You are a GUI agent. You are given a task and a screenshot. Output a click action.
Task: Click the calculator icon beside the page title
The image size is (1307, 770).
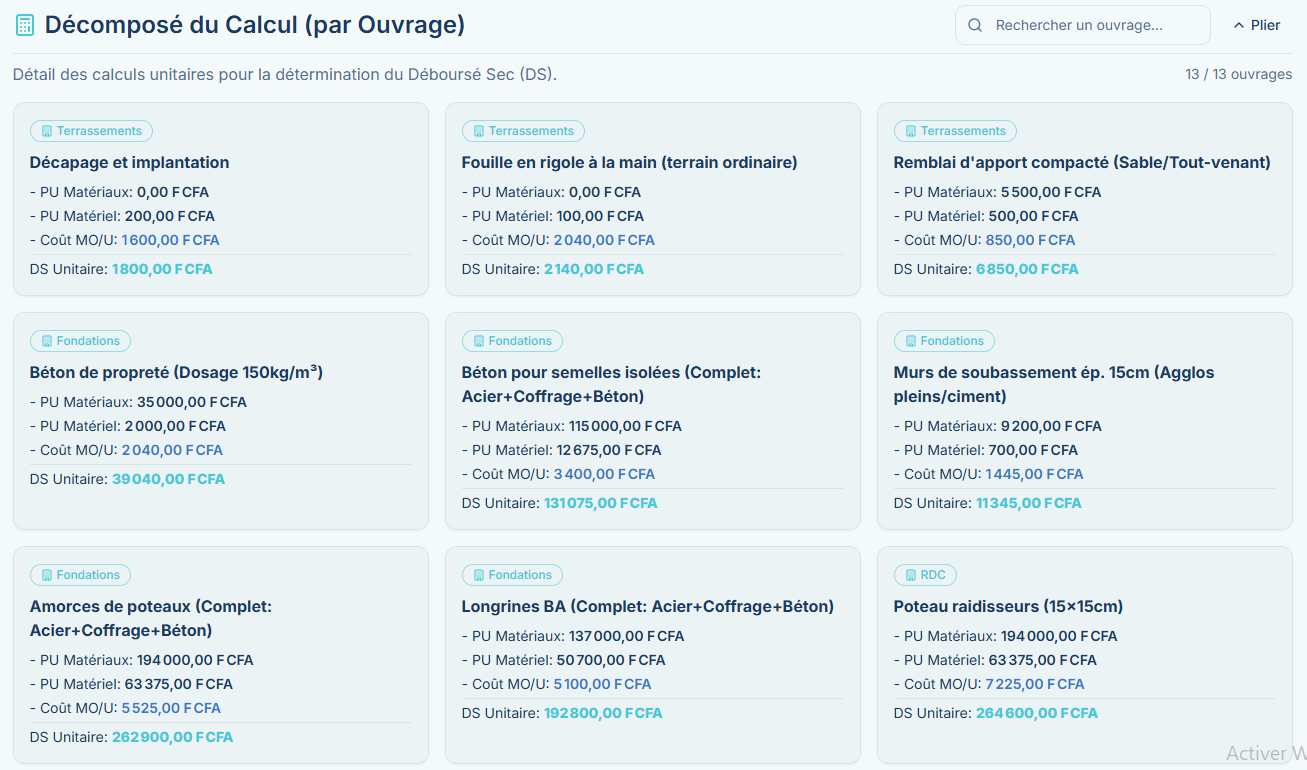25,25
